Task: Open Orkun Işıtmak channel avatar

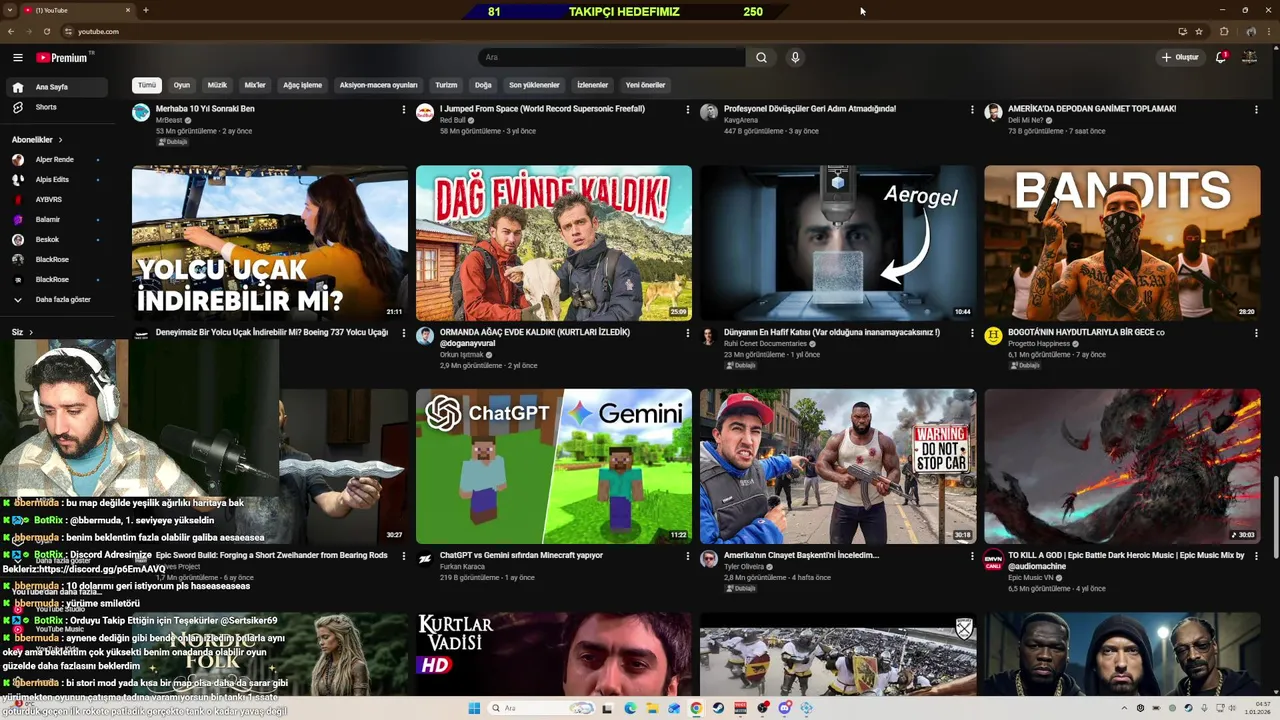Action: 425,336
